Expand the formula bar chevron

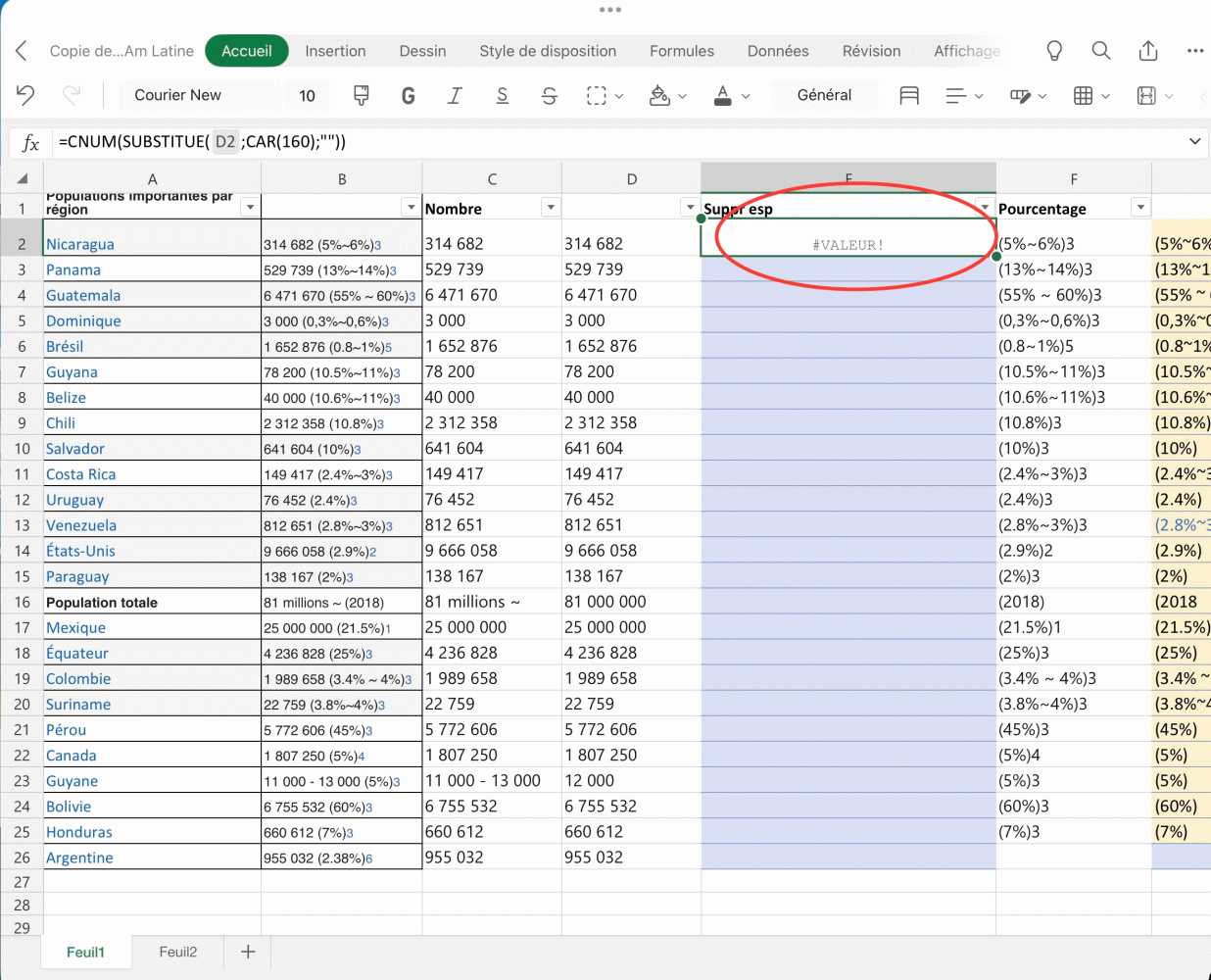(1194, 142)
